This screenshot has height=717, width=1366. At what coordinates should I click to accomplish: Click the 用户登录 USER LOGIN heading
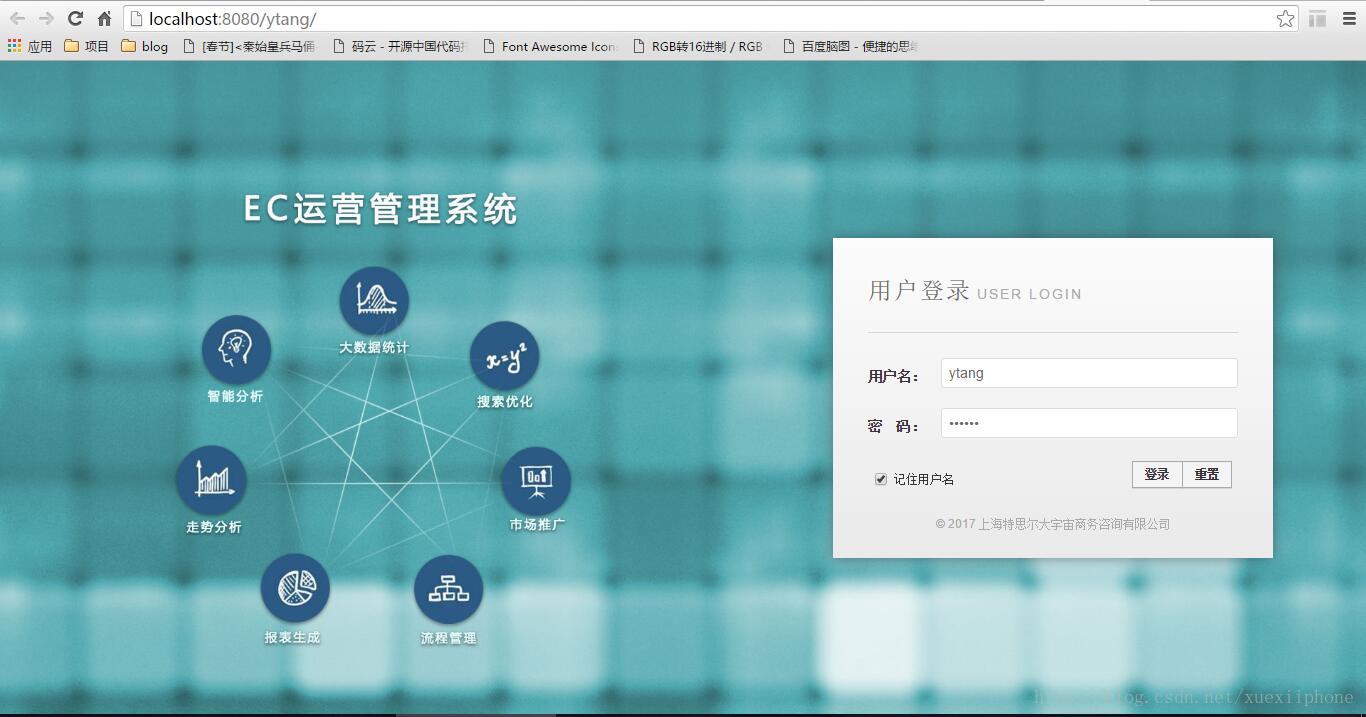[x=975, y=291]
